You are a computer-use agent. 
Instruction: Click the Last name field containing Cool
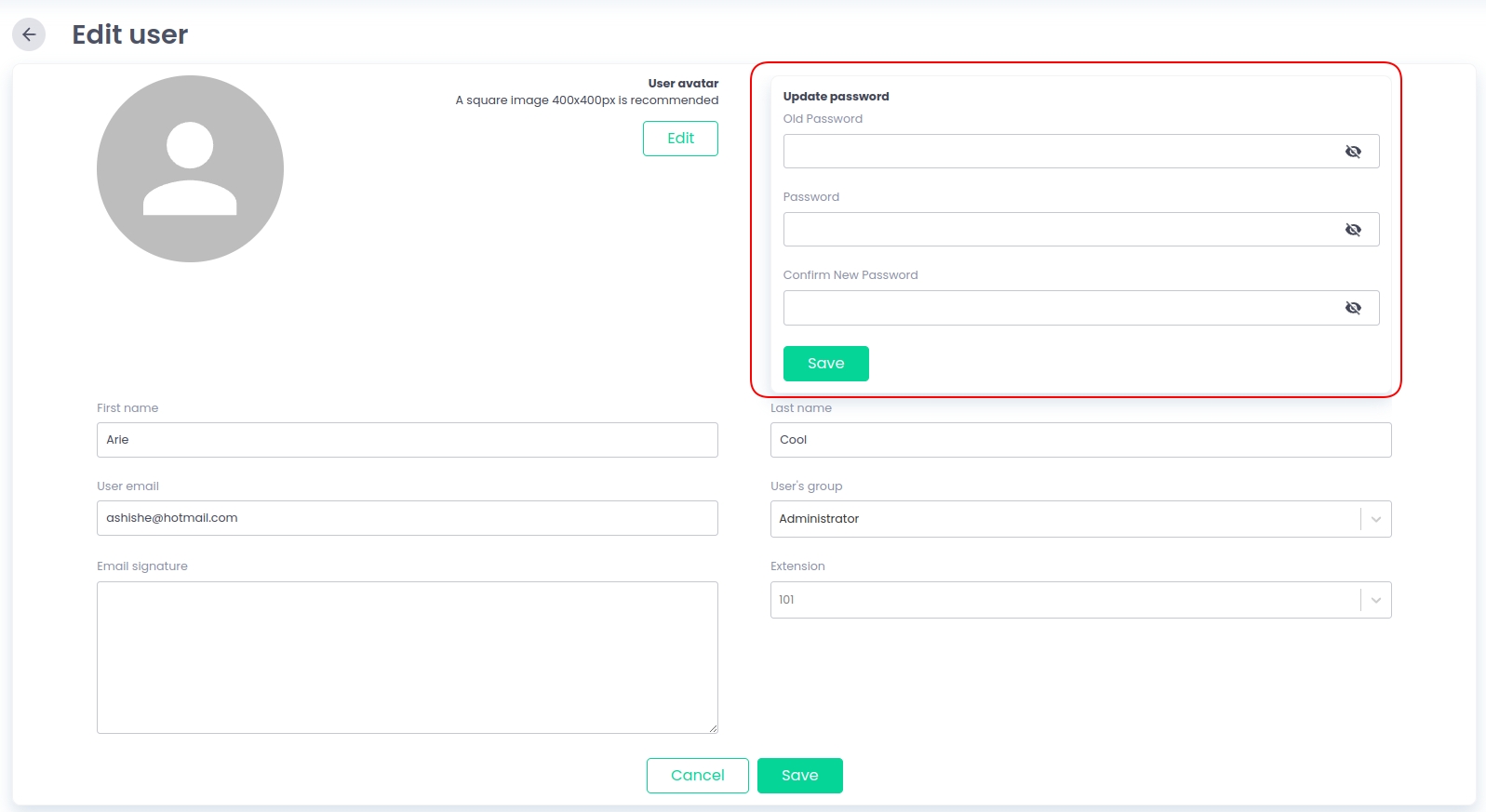coord(1080,440)
